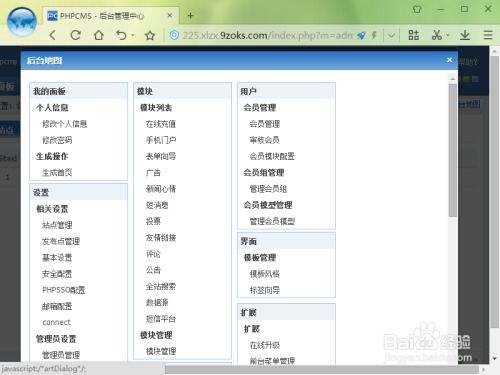Screen dimensions: 500x375
Task: Open the address bar dropdown chevron
Action: (x=391, y=35)
